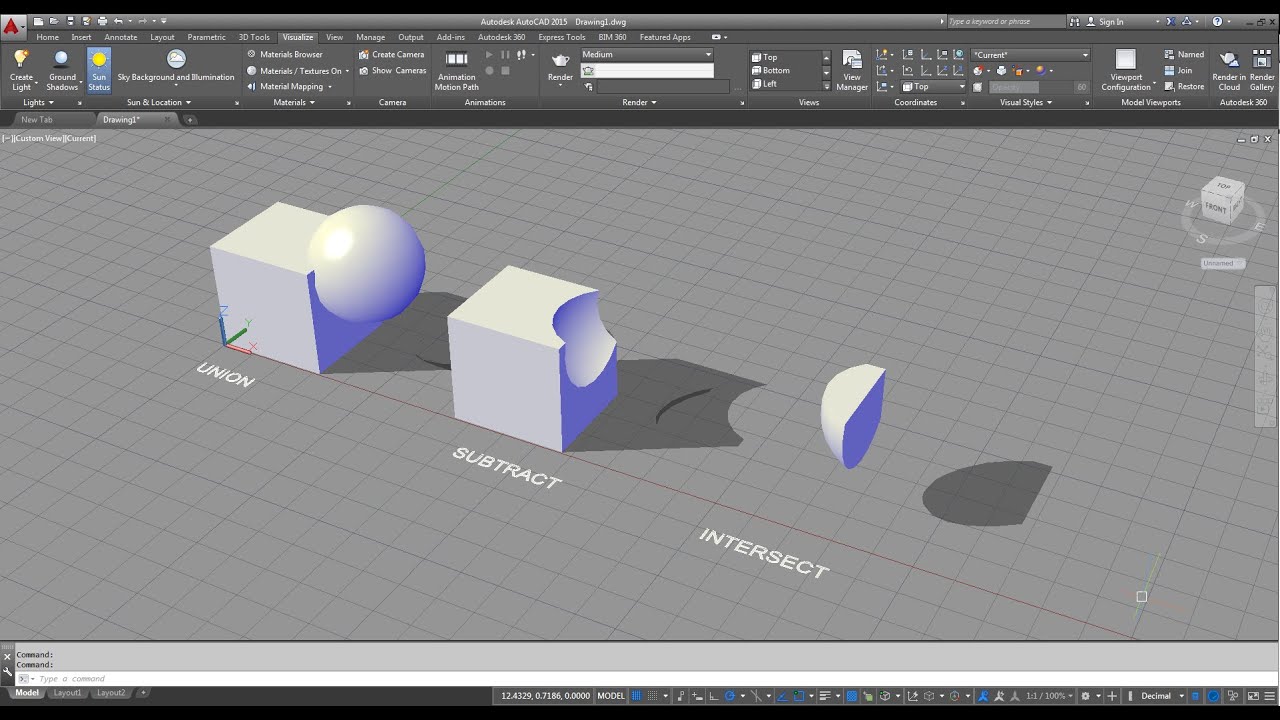Expand the Visual Styles panel title
This screenshot has width=1280, height=720.
pyautogui.click(x=1026, y=102)
